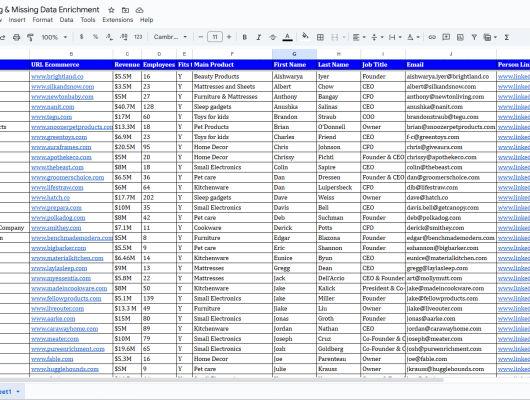Open the www.hatch.co link
Viewport: 530px width, 400px height.
pos(50,197)
